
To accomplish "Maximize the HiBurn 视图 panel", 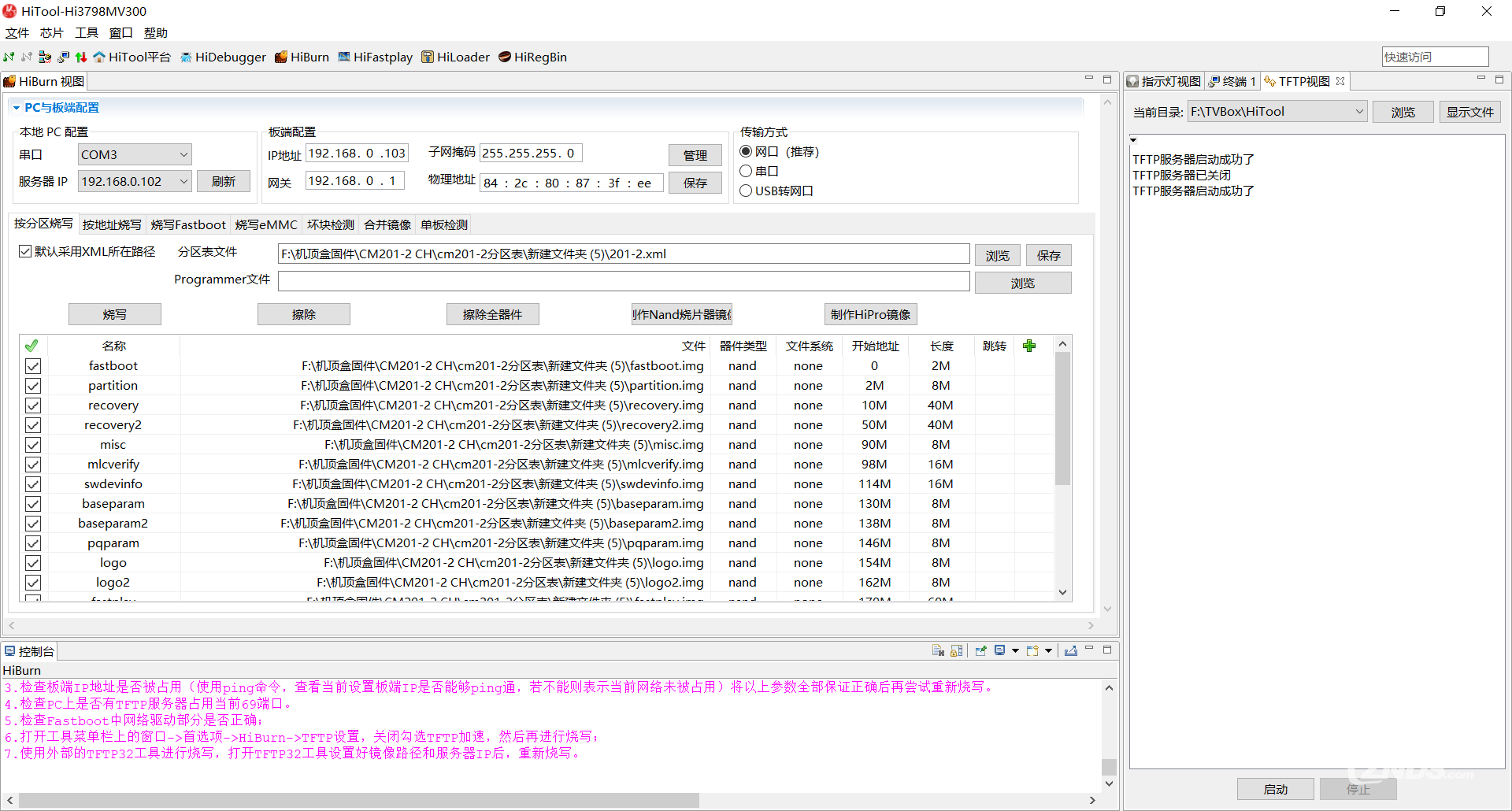I will [1107, 80].
